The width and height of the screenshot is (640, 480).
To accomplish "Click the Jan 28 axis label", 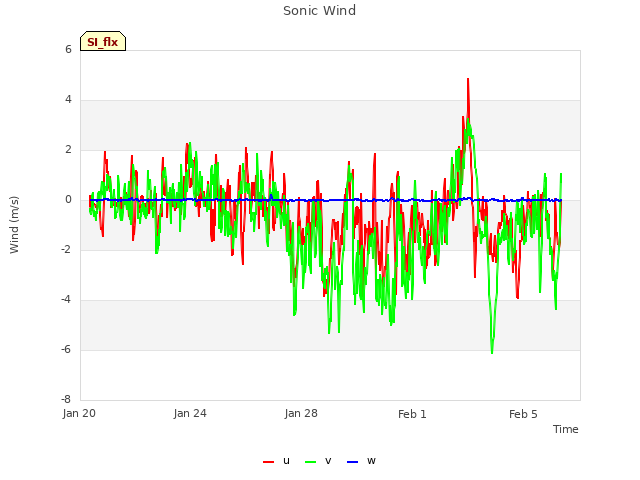I will 301,413.
